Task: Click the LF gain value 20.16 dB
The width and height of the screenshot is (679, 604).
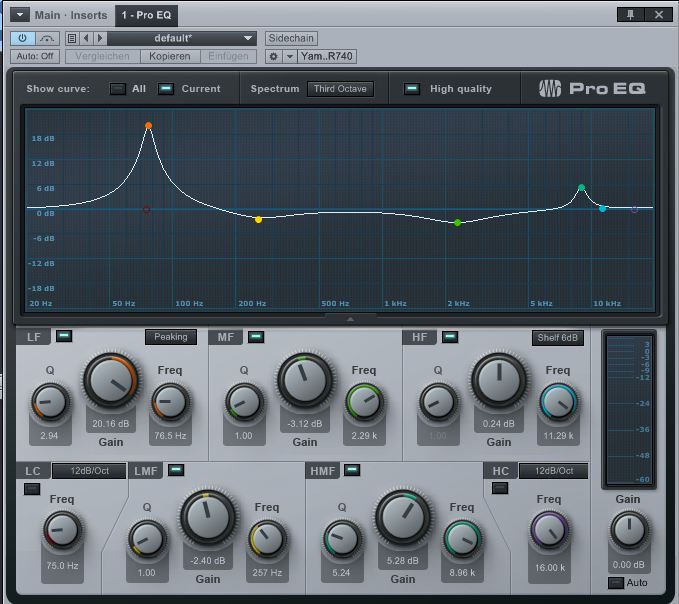Action: (111, 424)
